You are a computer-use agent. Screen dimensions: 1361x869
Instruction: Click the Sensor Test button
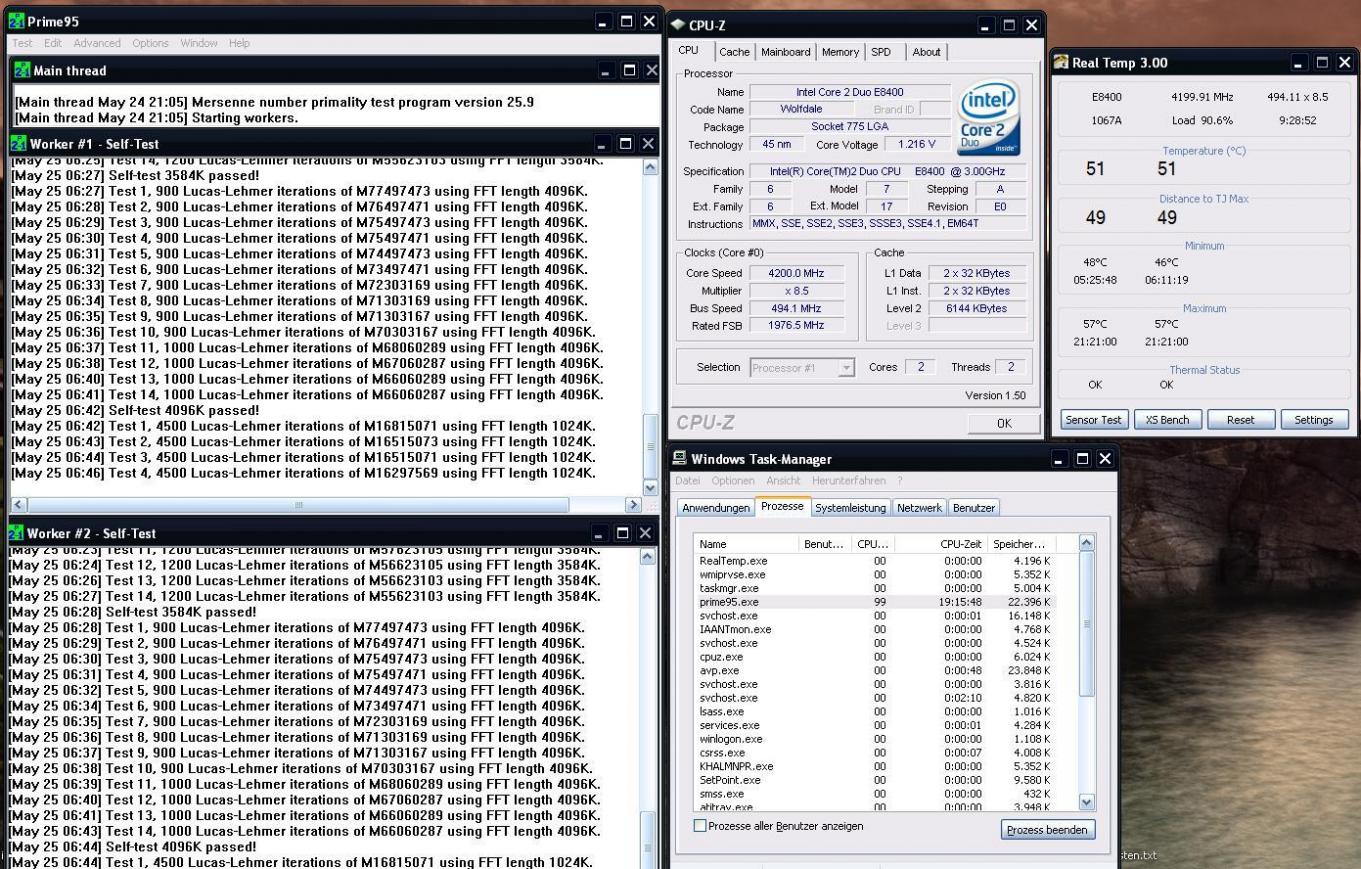(x=1093, y=420)
